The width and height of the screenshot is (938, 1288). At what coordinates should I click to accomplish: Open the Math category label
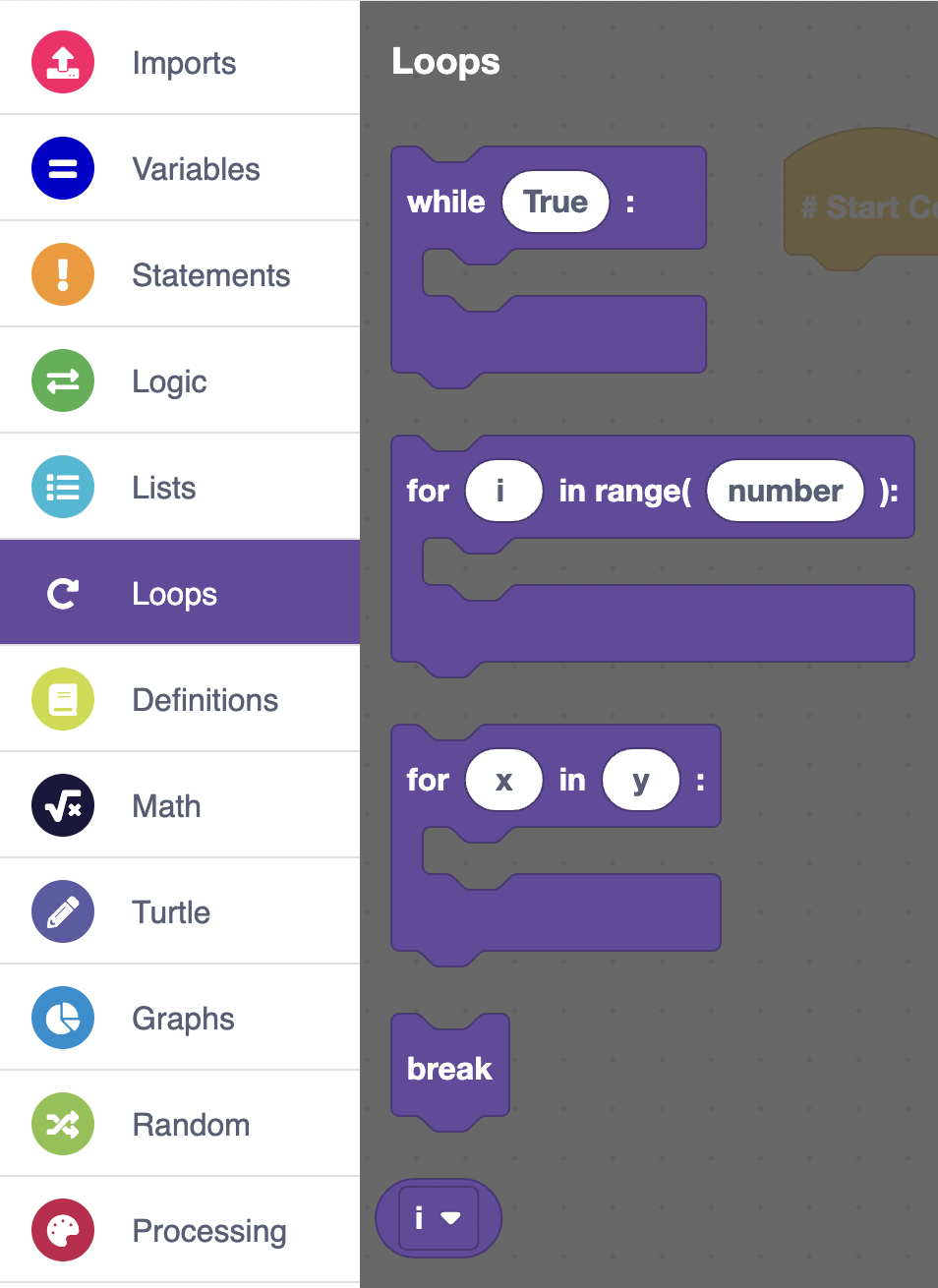(x=166, y=806)
